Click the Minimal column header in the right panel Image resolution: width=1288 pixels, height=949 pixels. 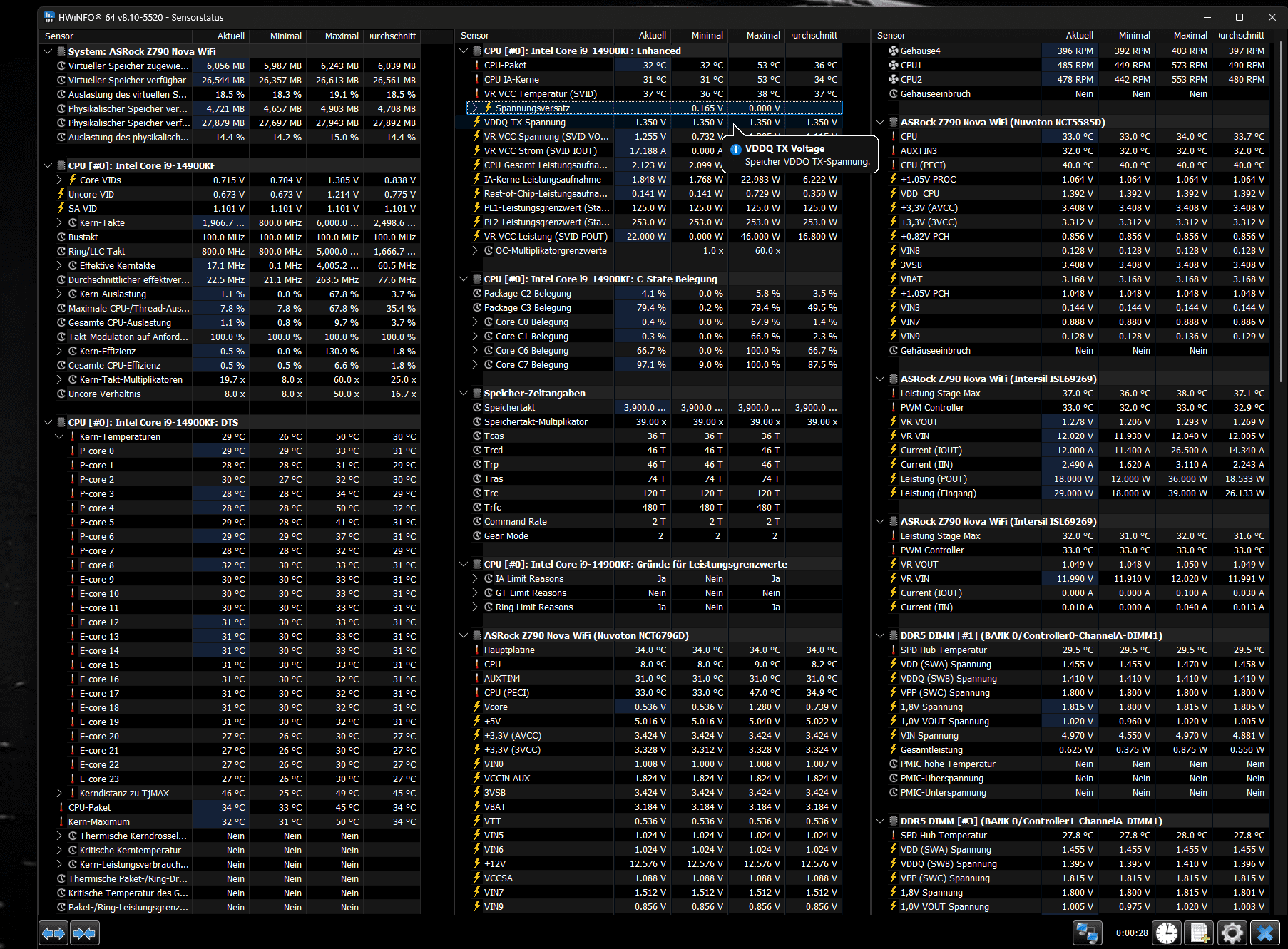pos(1127,36)
